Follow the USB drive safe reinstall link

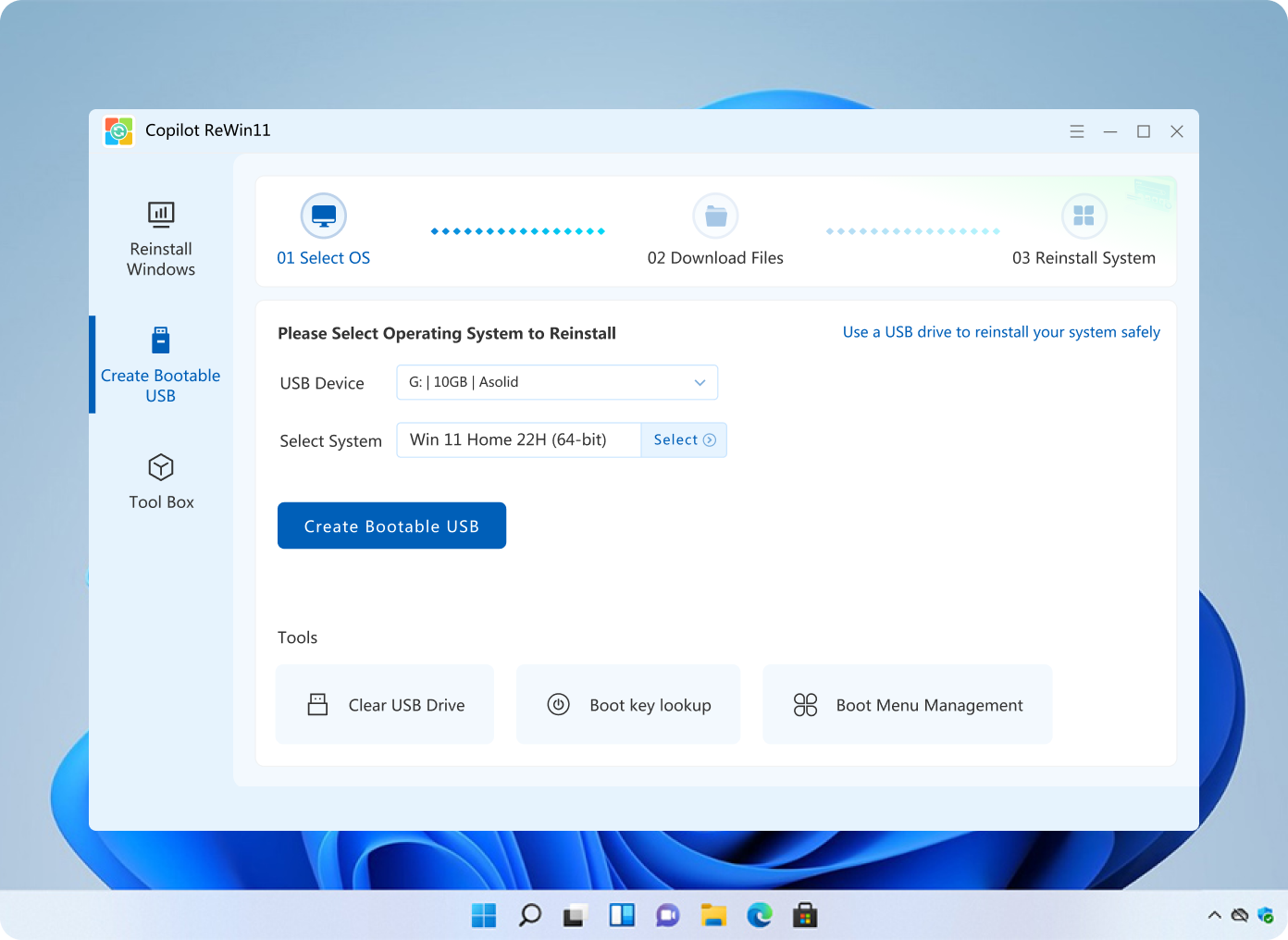coord(1001,332)
